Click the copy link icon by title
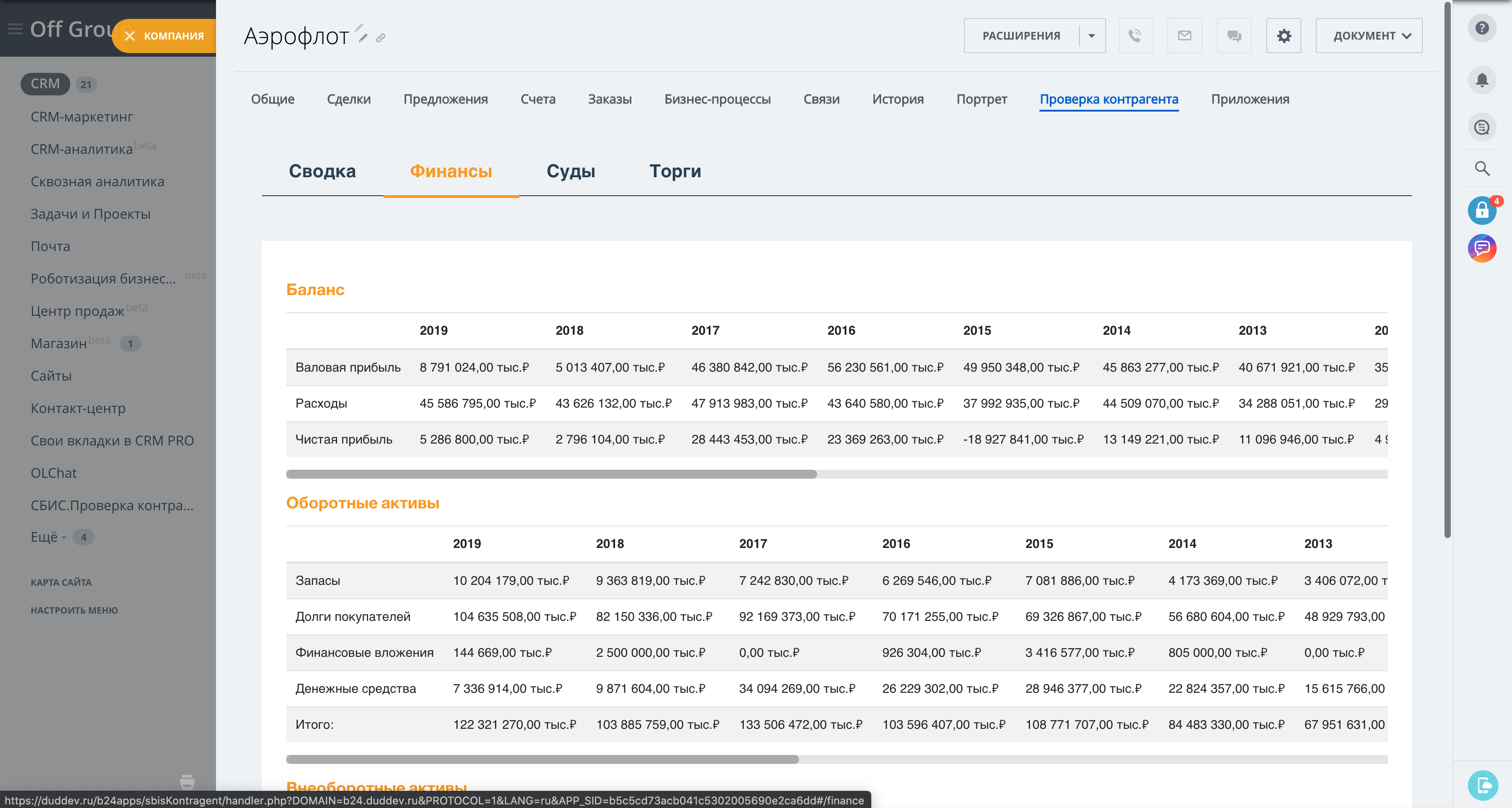Image resolution: width=1512 pixels, height=808 pixels. point(381,38)
